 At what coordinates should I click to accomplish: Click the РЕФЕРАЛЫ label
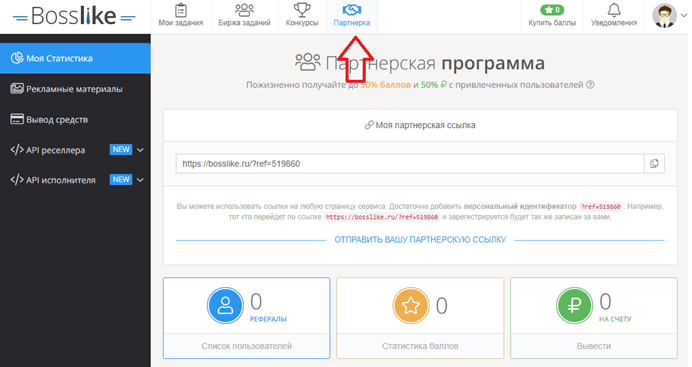point(268,319)
